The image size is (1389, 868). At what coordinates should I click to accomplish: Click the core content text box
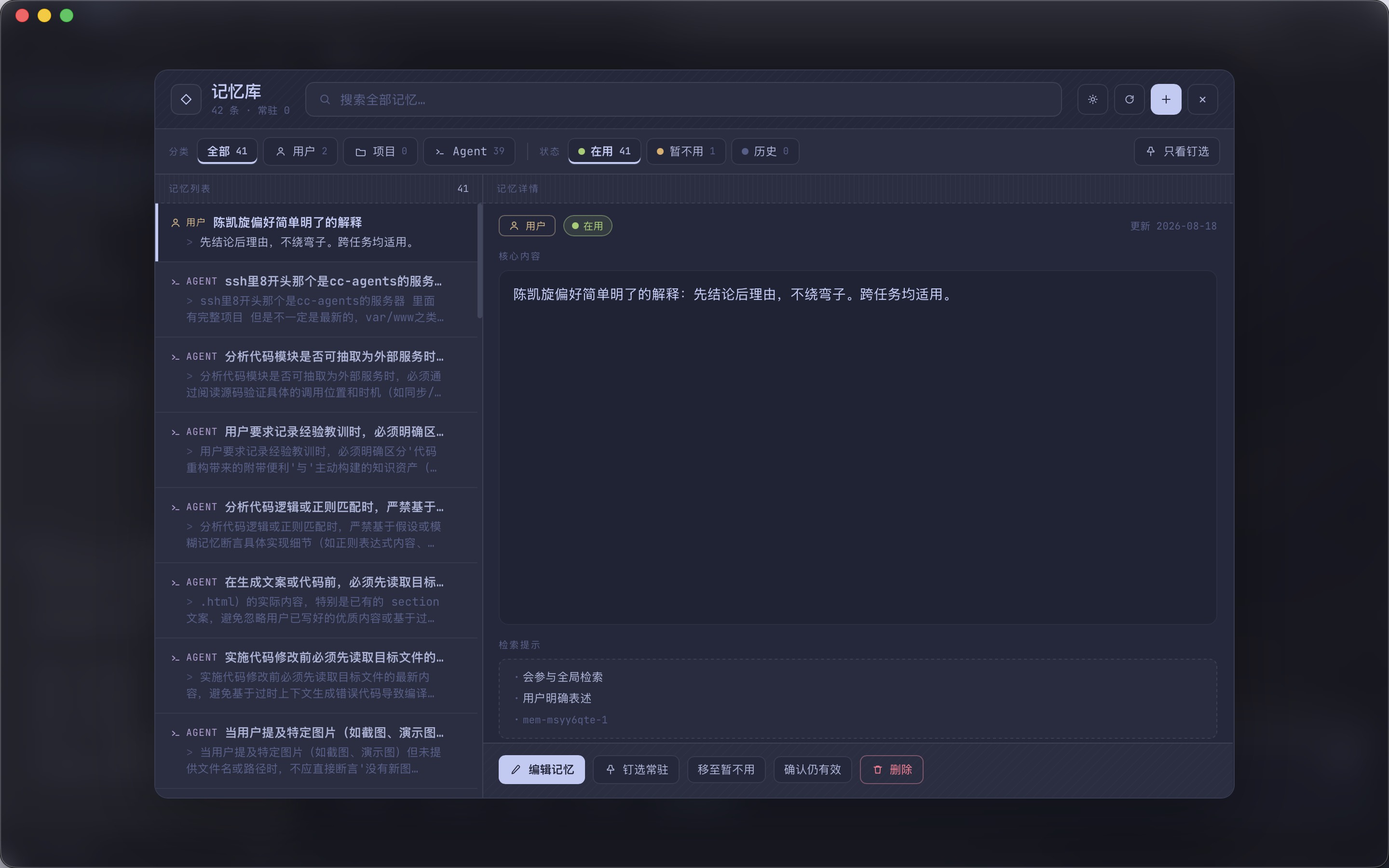click(x=858, y=447)
